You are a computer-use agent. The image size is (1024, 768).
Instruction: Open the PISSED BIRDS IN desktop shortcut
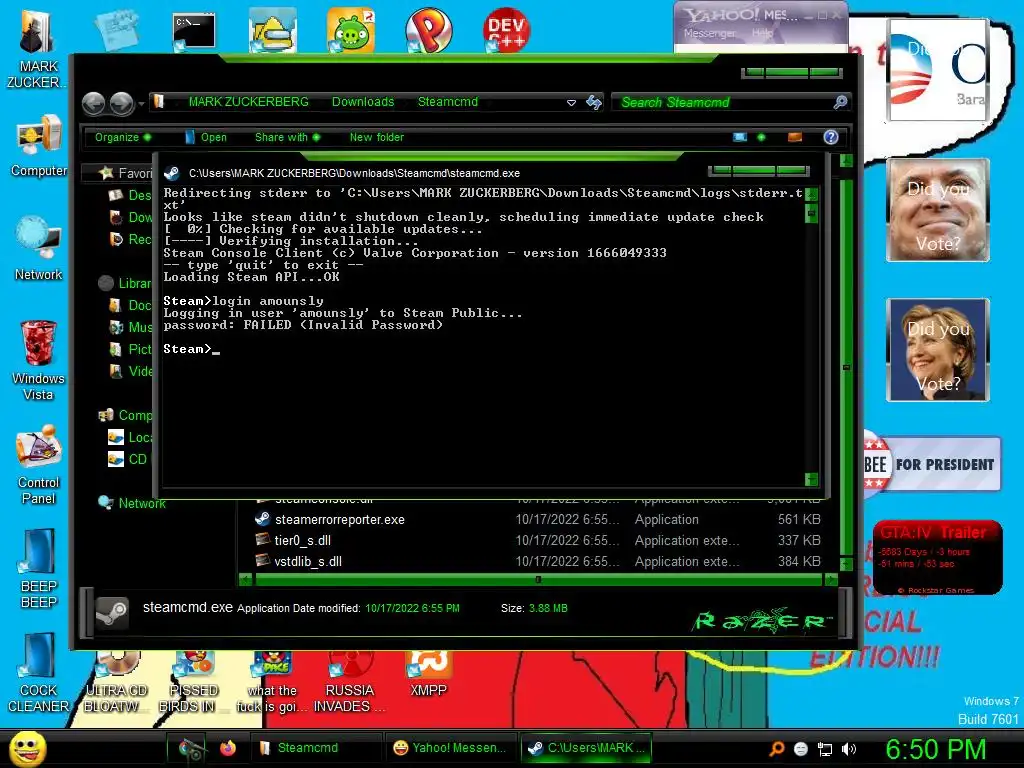tap(194, 682)
